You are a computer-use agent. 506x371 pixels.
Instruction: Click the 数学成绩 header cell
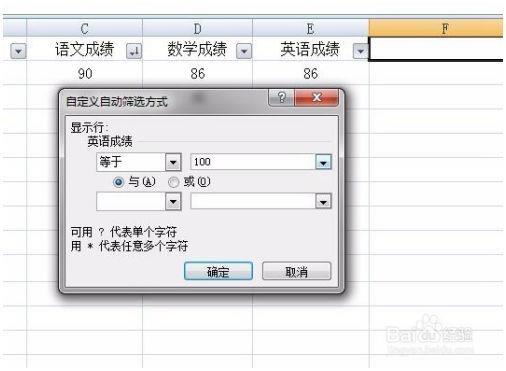(x=197, y=49)
